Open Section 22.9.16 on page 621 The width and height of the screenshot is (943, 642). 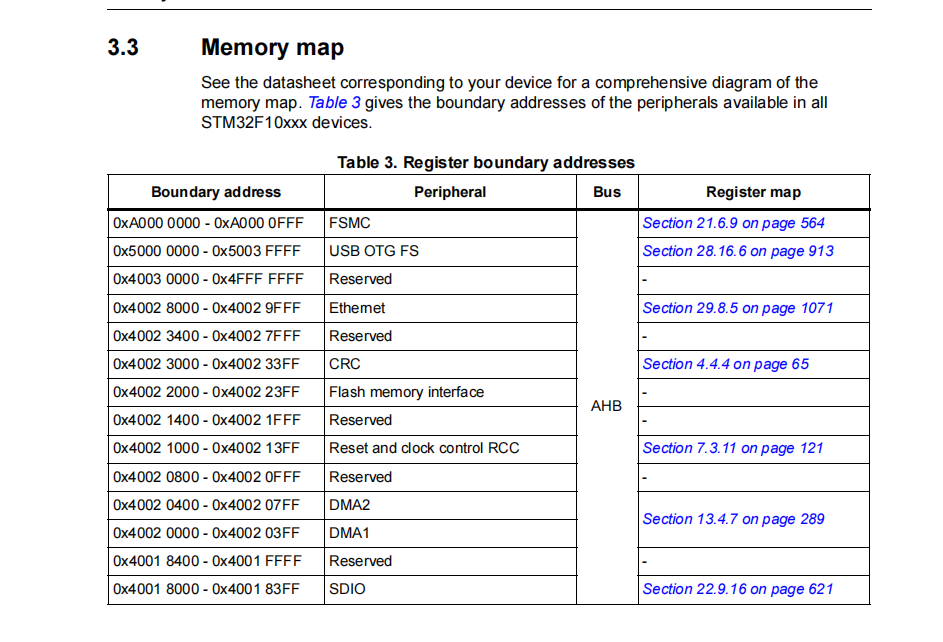738,589
